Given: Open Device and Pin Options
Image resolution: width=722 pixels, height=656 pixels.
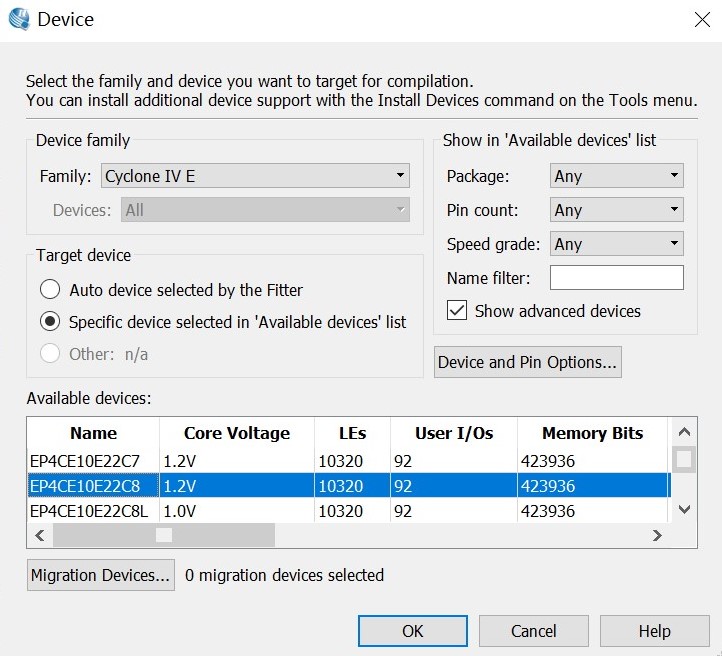Looking at the screenshot, I should point(528,362).
